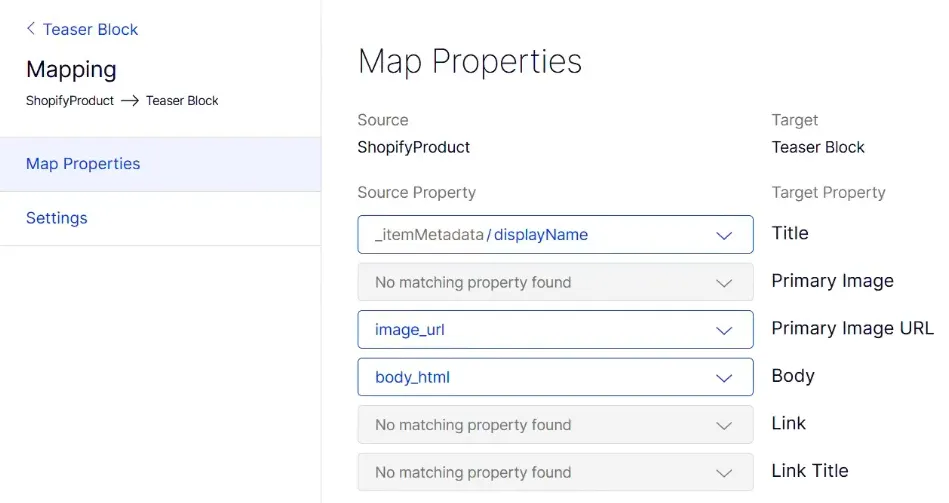Open source dropdown for Link Title
Screen dimensions: 949x503
coord(555,472)
